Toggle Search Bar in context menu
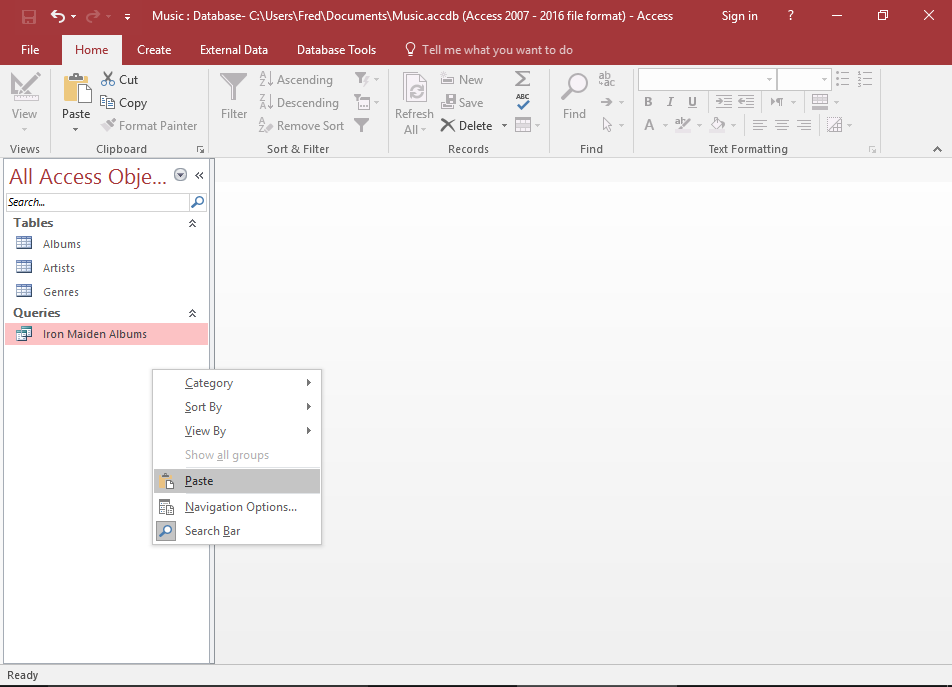The width and height of the screenshot is (952, 687). tap(237, 531)
